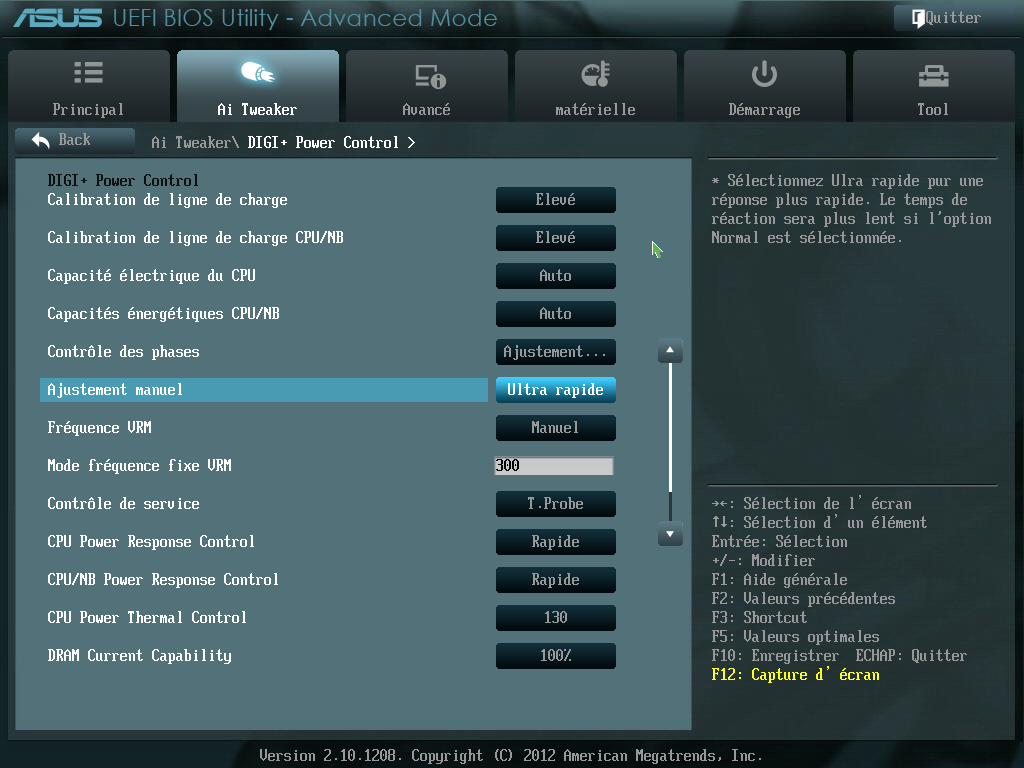This screenshot has height=768, width=1024.
Task: Open Calibration de ligne de charge dropdown
Action: [556, 200]
